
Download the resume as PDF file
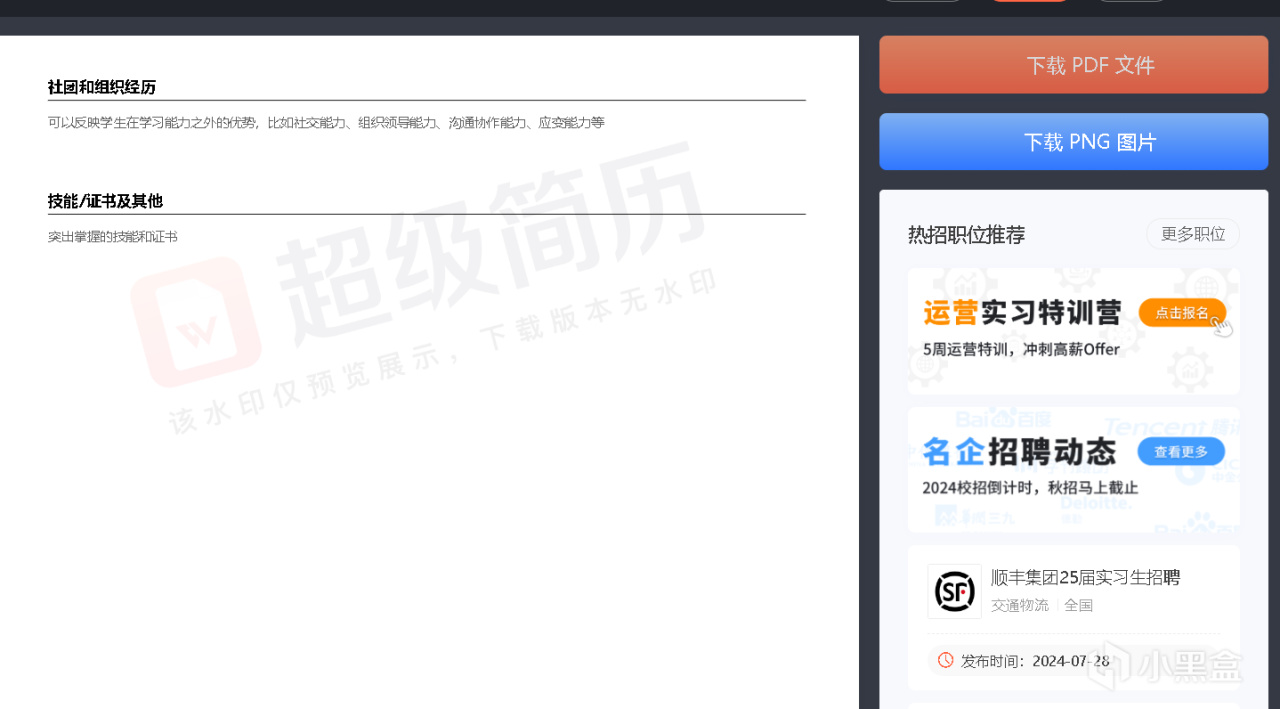coord(1073,65)
